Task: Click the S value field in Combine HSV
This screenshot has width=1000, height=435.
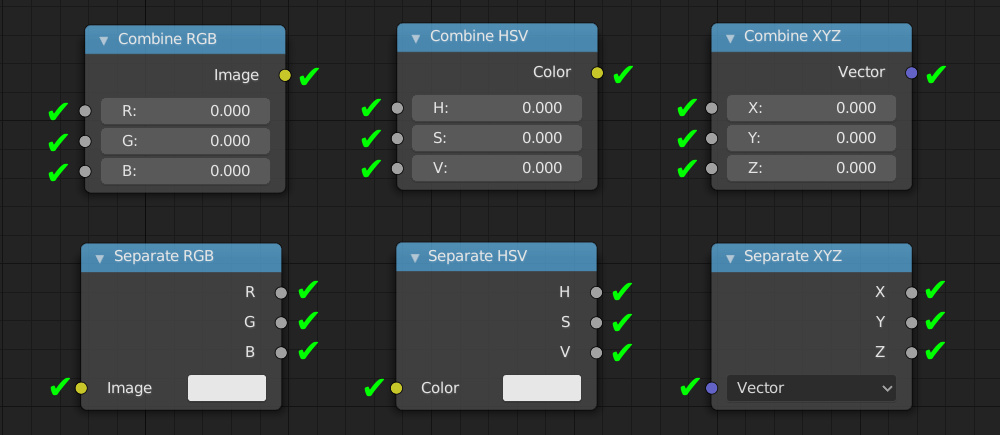Action: click(x=497, y=138)
